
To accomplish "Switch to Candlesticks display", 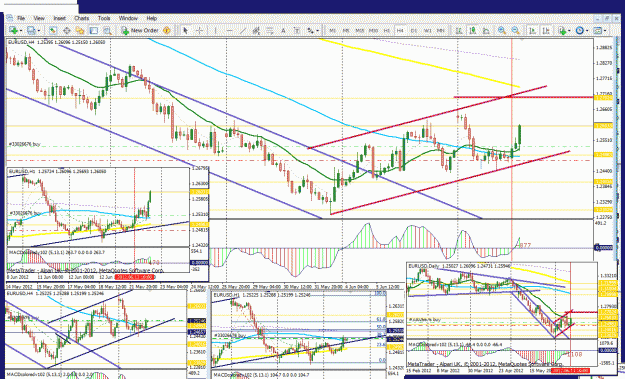I will click(x=473, y=30).
